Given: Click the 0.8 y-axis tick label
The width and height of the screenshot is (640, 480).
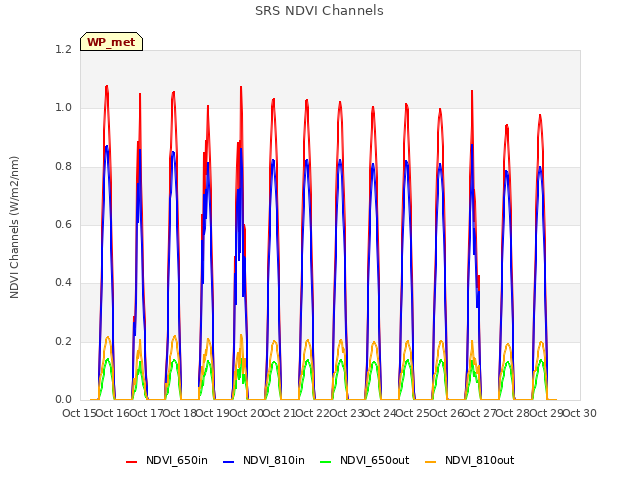Looking at the screenshot, I should (63, 166).
